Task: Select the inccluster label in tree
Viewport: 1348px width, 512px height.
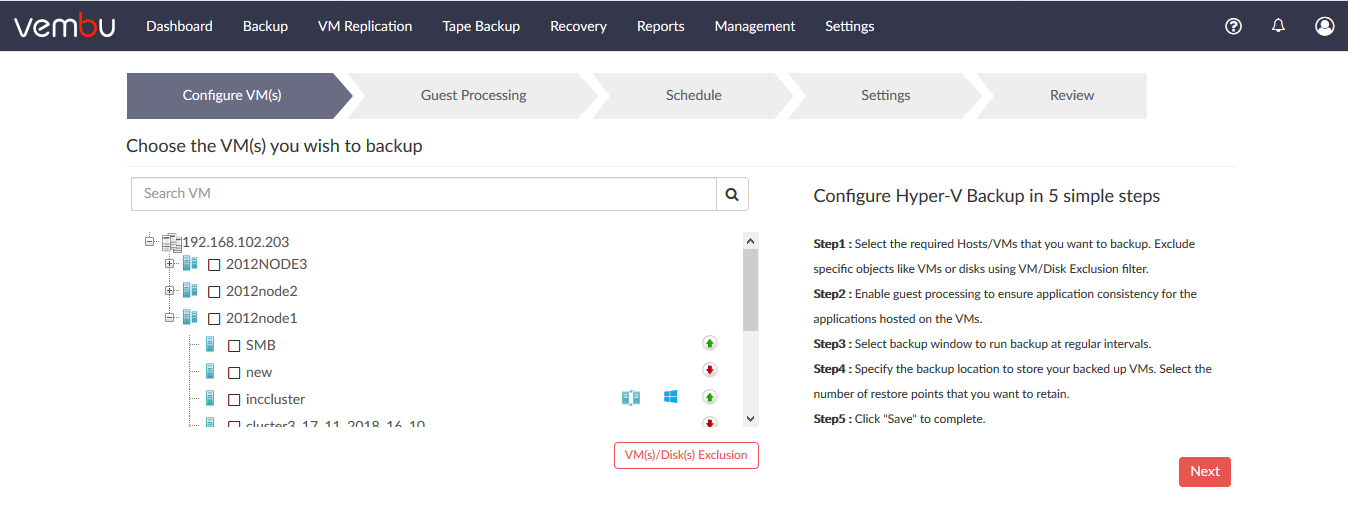Action: [x=276, y=400]
